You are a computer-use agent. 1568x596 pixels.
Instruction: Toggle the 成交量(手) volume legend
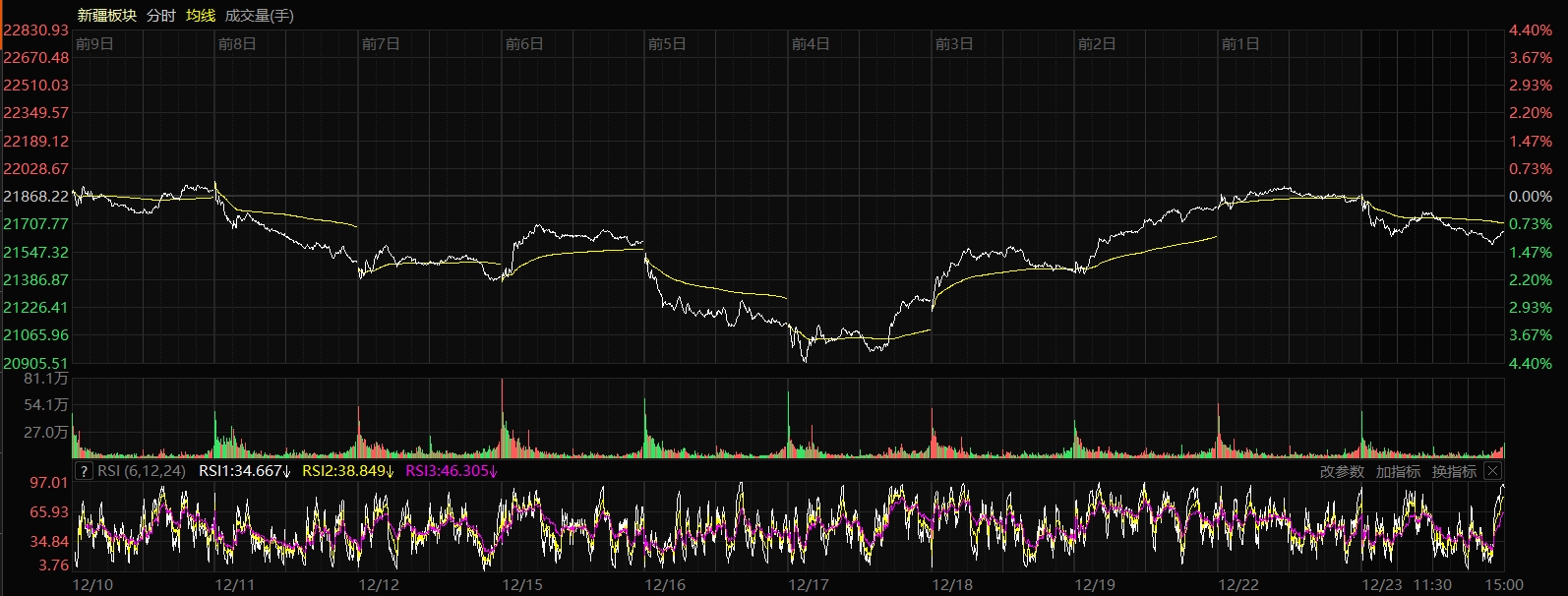pos(259,16)
